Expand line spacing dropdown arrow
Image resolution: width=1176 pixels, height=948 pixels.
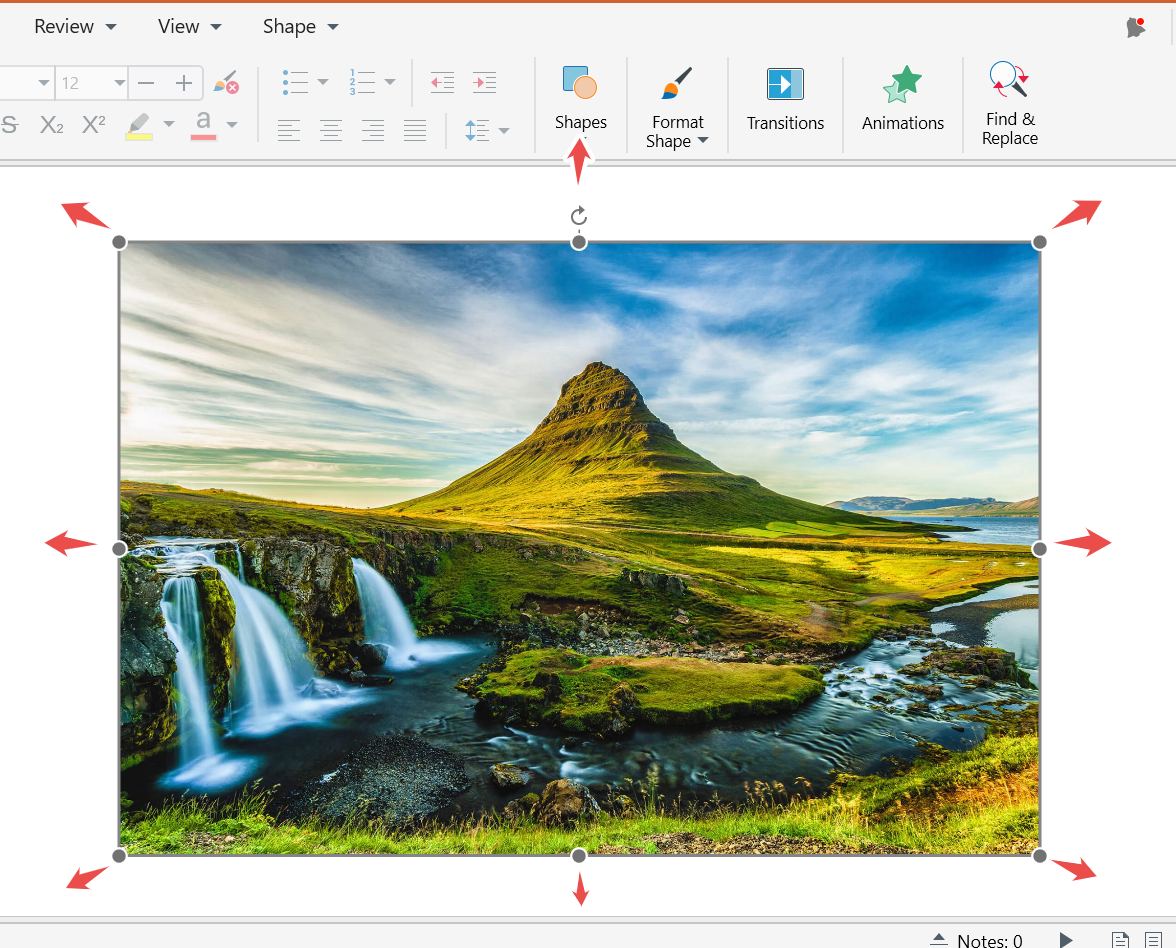pos(504,130)
